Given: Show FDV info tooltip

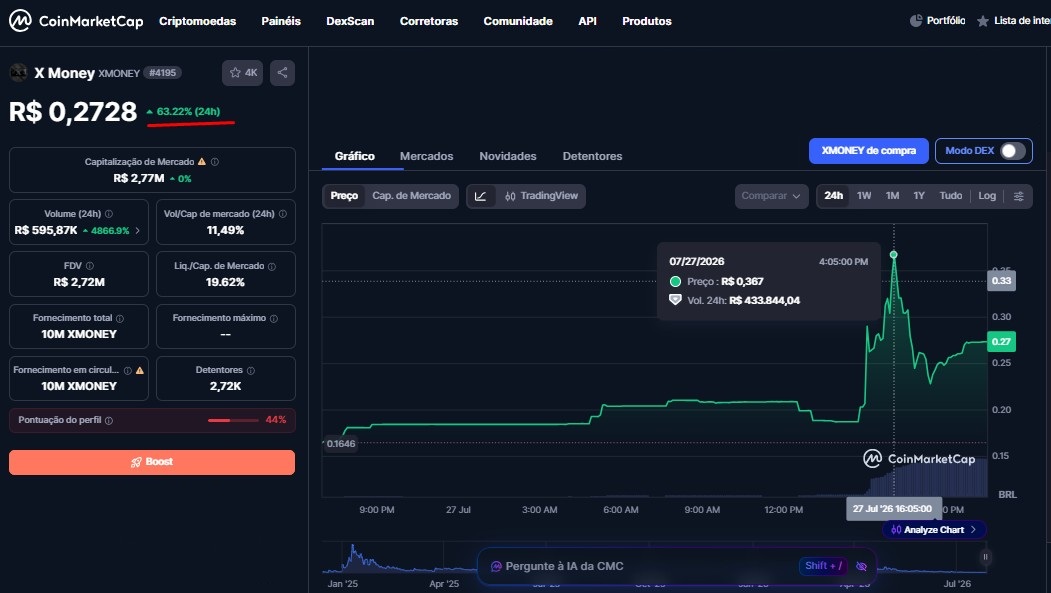Looking at the screenshot, I should [90, 266].
